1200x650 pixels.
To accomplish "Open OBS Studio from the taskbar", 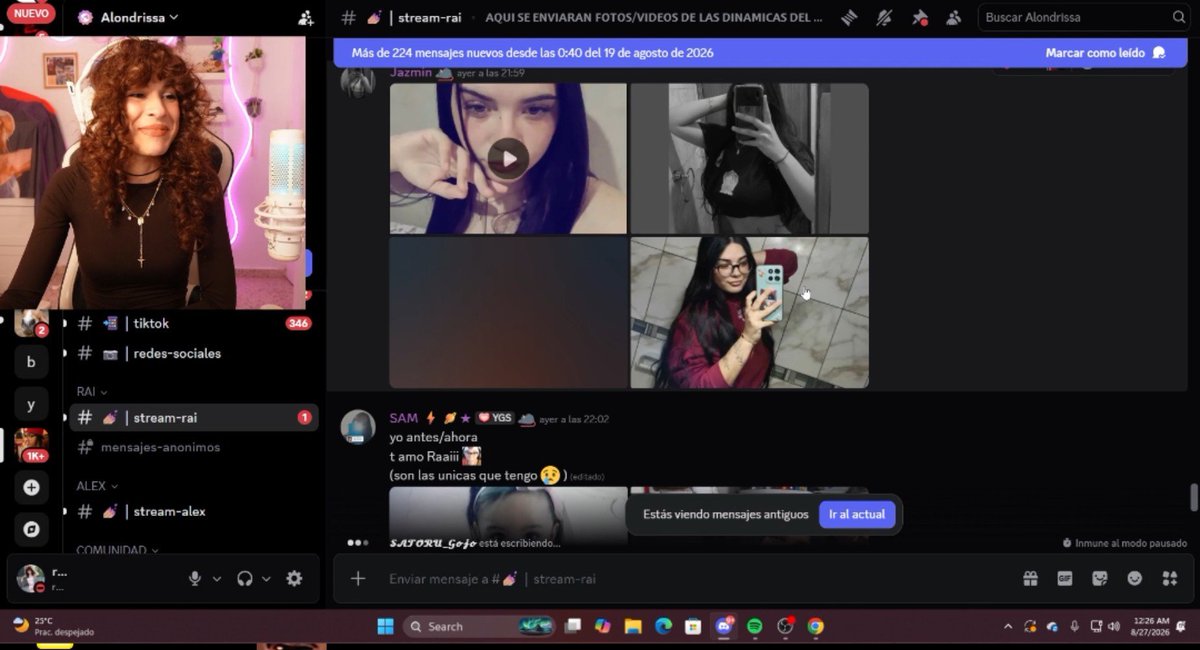I will click(x=786, y=626).
